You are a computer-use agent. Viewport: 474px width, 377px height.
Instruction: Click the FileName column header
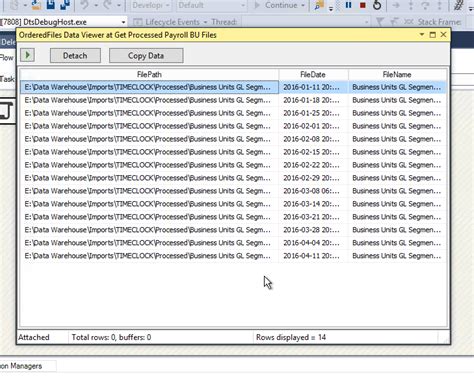click(397, 74)
